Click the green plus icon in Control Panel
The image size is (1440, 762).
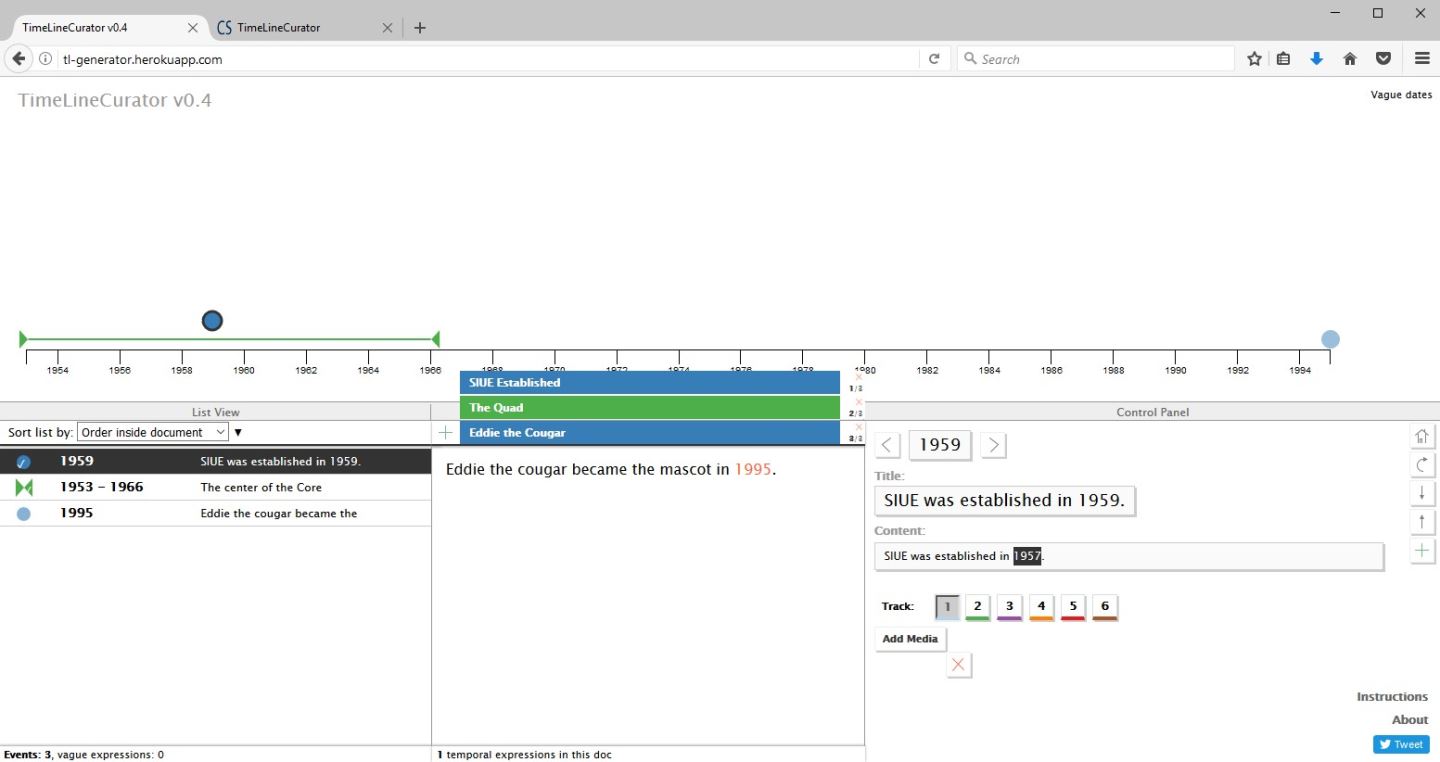point(1422,551)
